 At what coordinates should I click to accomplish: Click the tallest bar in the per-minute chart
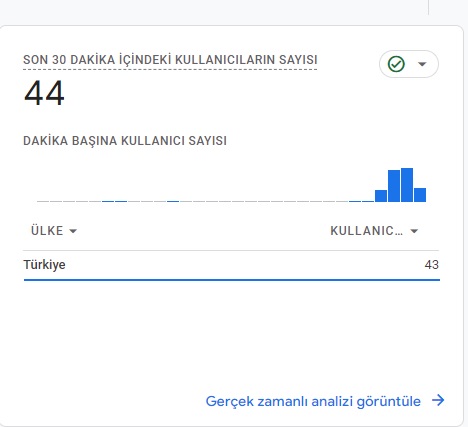pos(407,185)
